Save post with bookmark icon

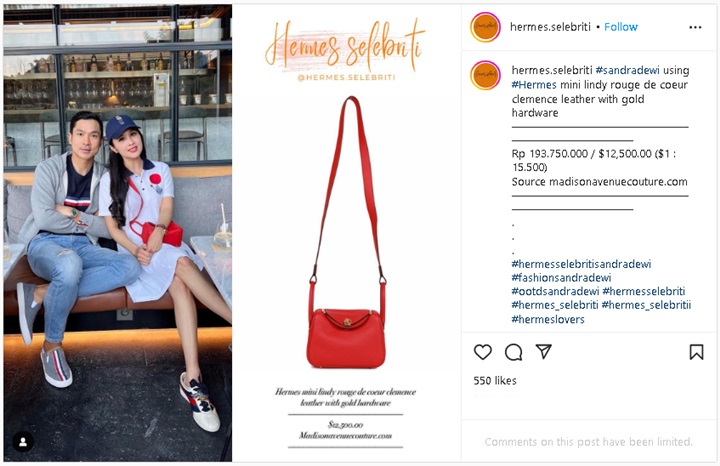(x=696, y=352)
